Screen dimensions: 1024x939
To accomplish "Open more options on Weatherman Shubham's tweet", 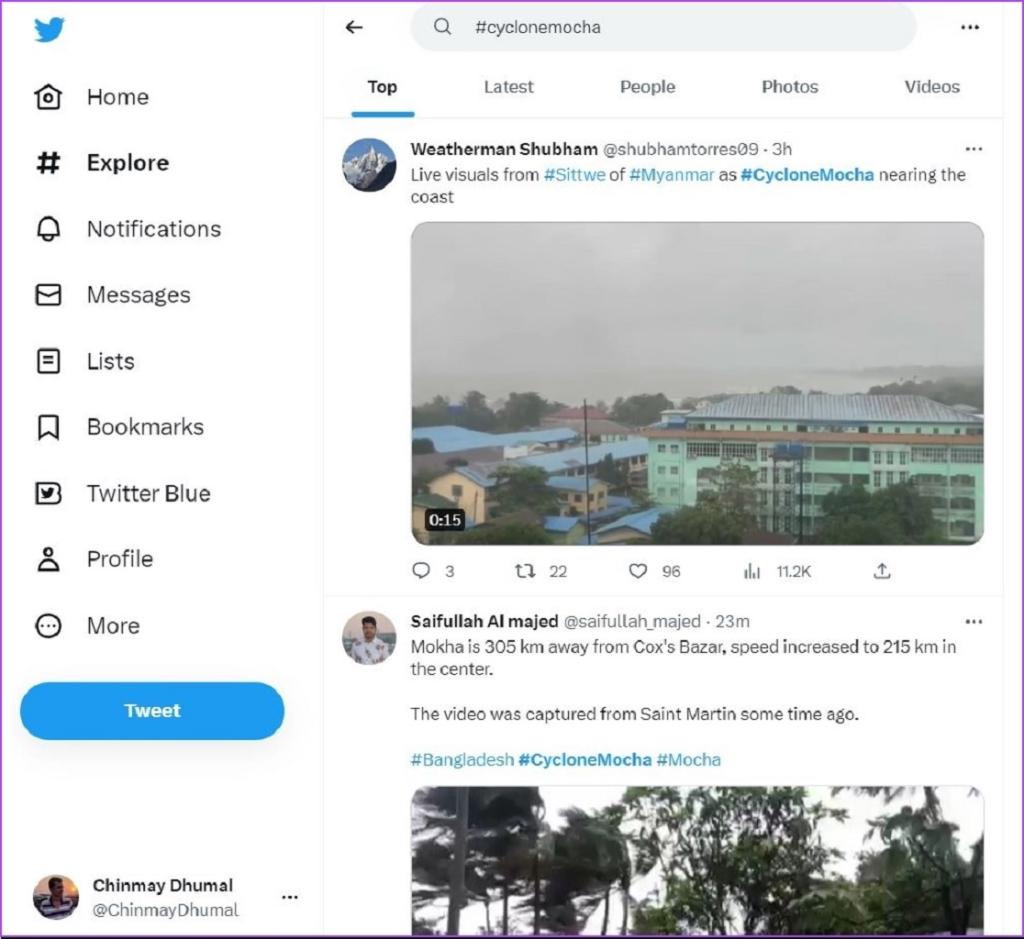I will point(973,149).
